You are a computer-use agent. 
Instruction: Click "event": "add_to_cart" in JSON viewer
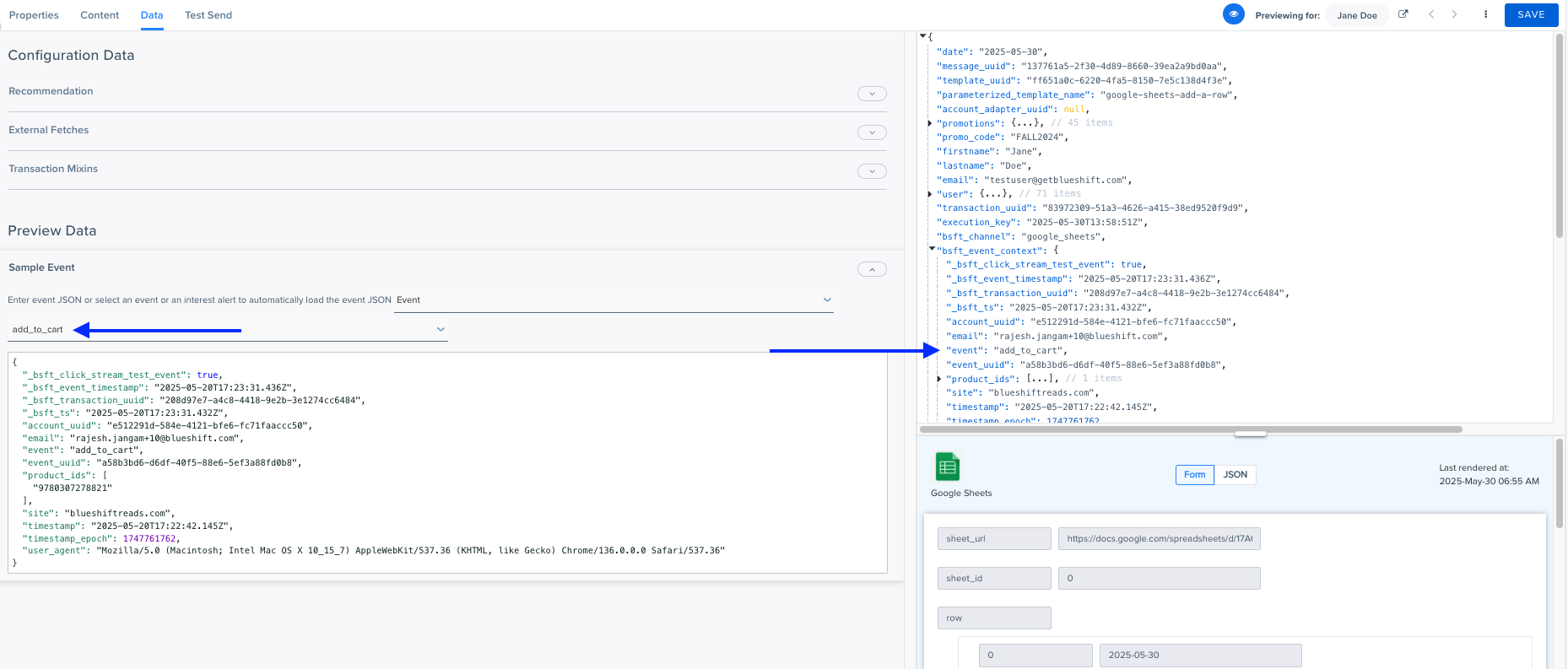pyautogui.click(x=1006, y=350)
